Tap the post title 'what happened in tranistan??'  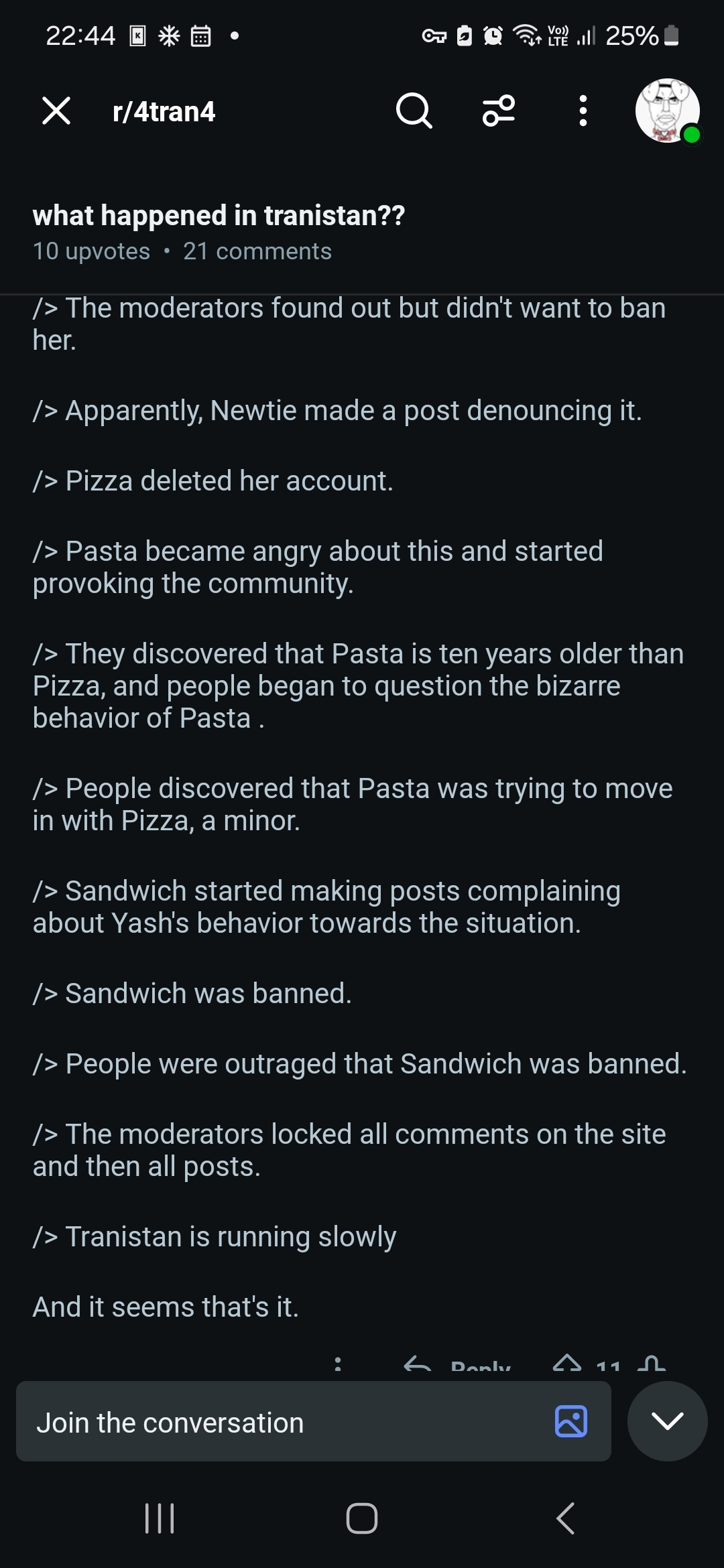click(x=219, y=216)
